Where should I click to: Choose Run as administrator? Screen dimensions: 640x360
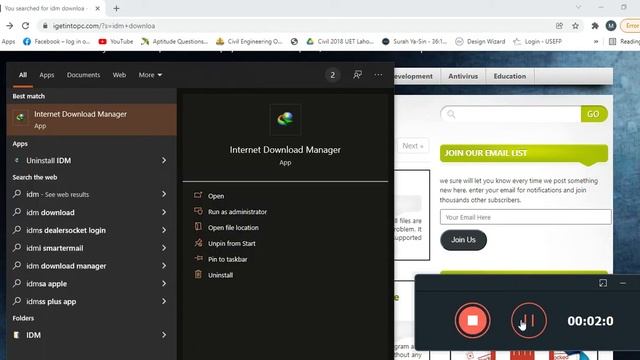[237, 212]
